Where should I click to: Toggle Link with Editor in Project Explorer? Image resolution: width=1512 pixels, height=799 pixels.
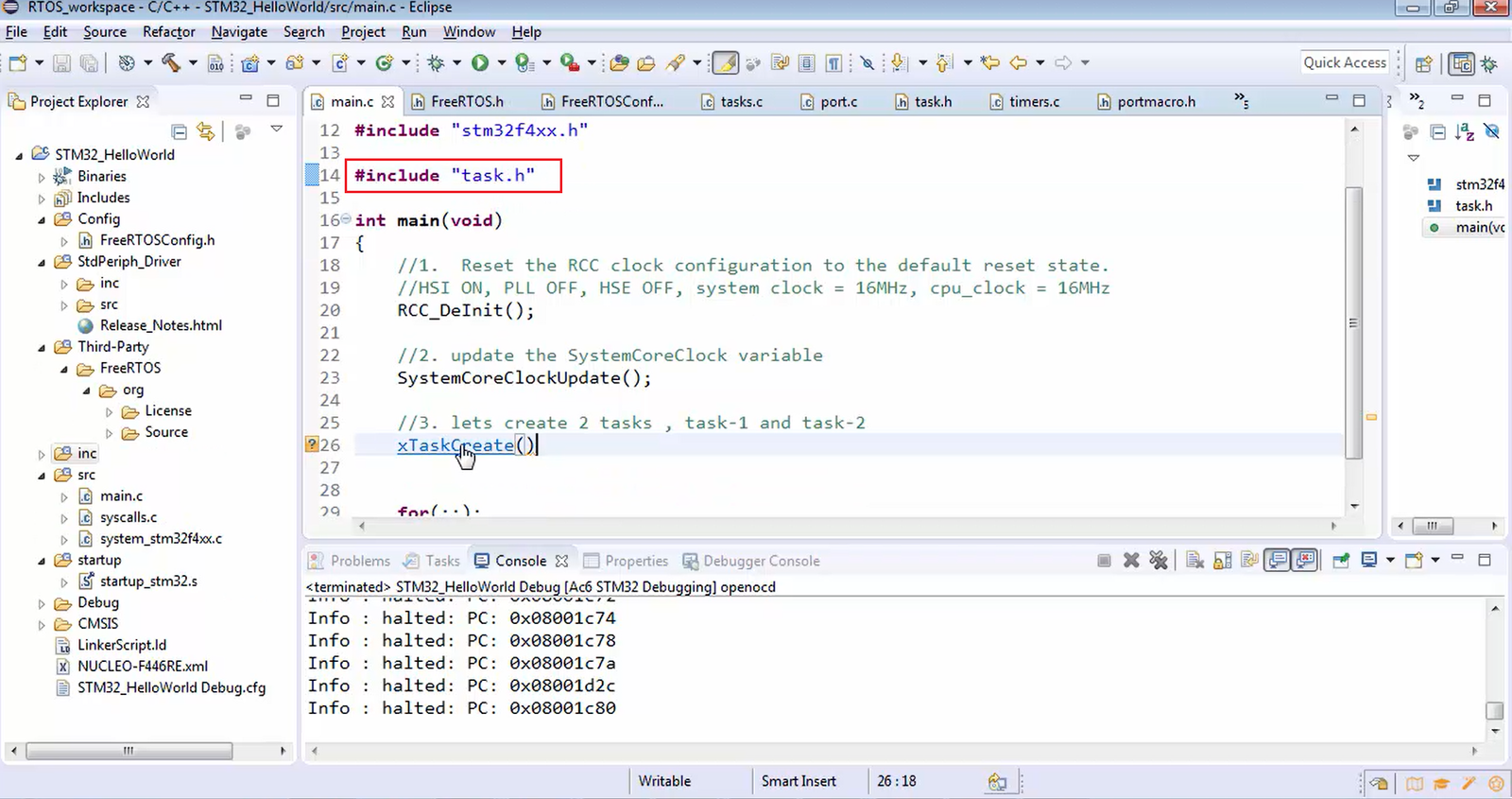pos(205,131)
